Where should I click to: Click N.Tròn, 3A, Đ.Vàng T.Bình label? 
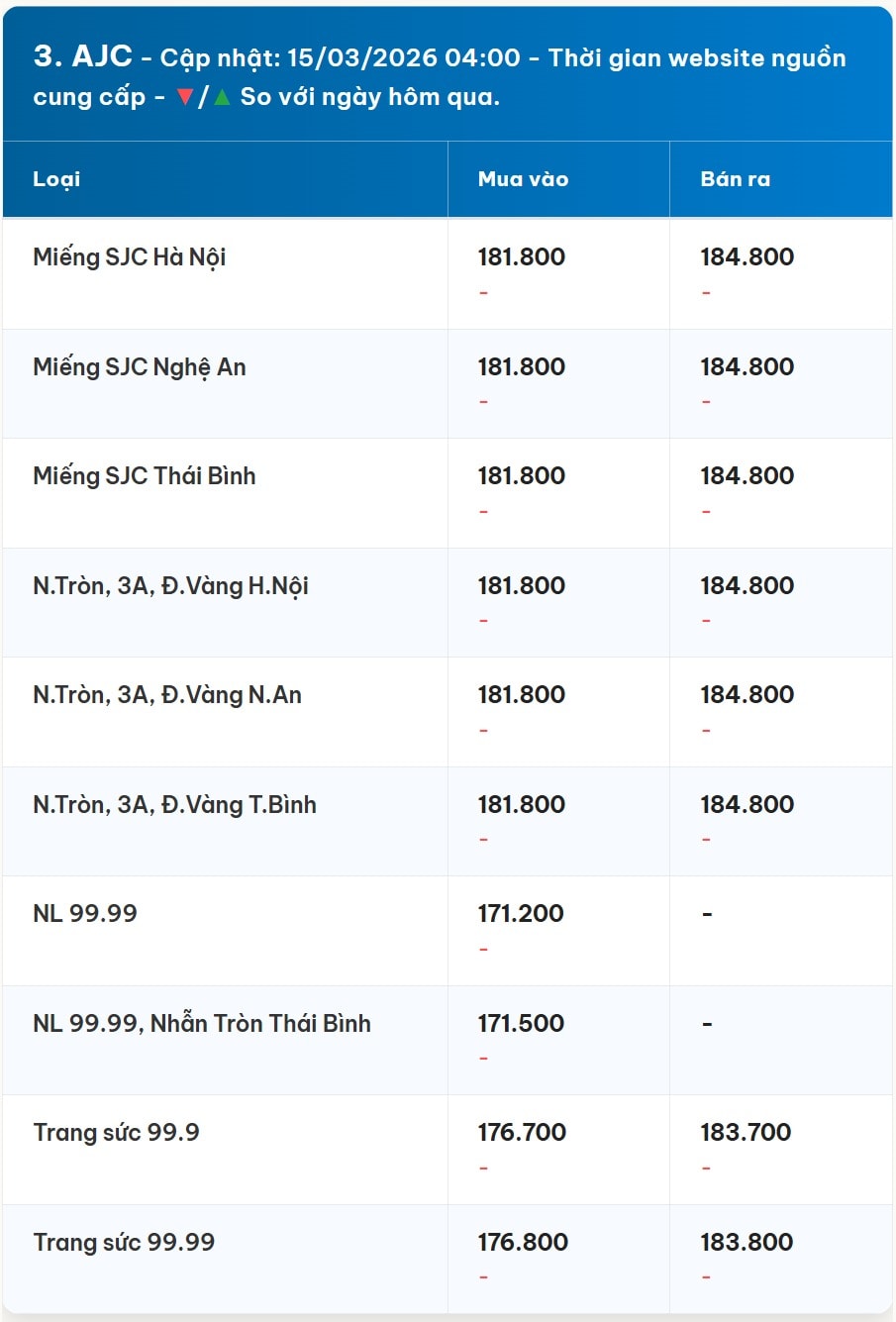[x=175, y=805]
